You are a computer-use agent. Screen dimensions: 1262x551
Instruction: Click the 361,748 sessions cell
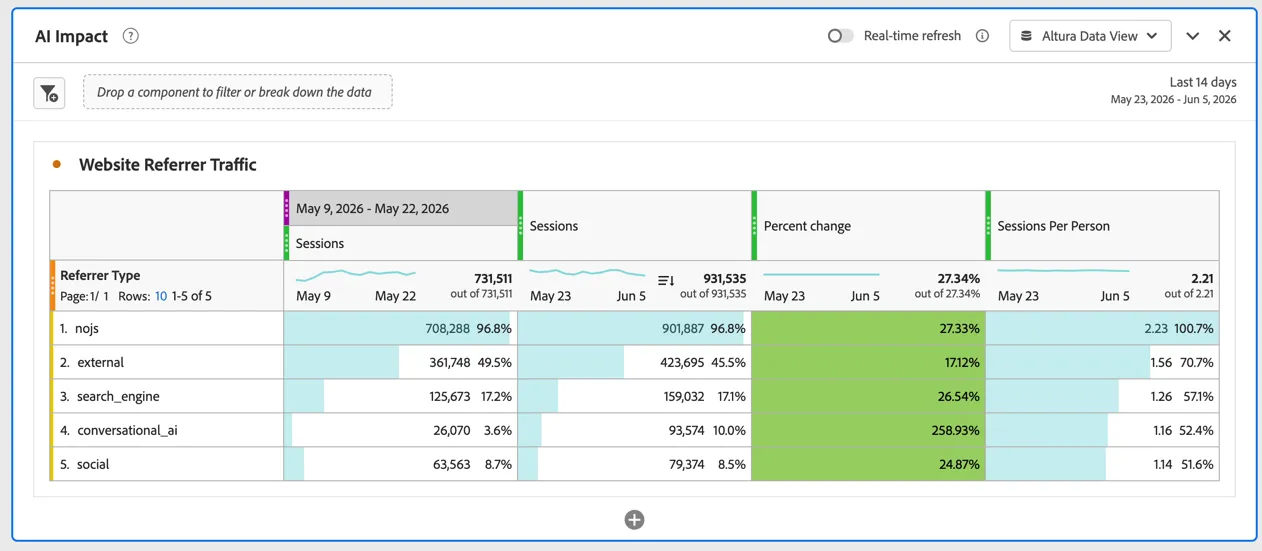coord(401,362)
